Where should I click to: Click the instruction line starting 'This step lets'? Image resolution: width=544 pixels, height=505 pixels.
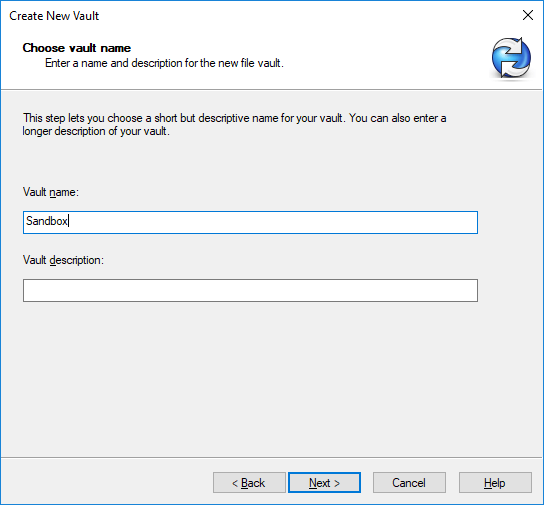[x=235, y=118]
